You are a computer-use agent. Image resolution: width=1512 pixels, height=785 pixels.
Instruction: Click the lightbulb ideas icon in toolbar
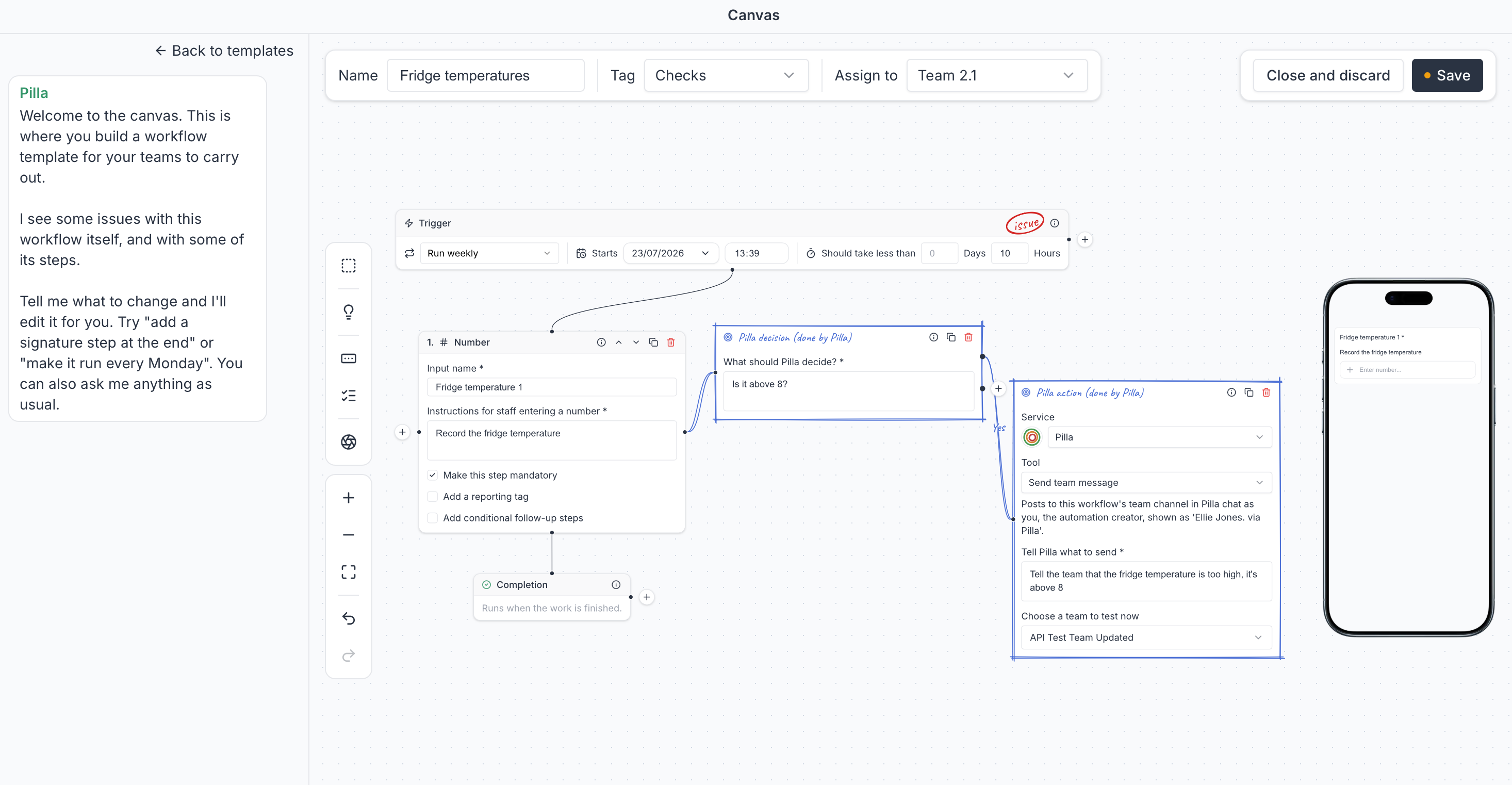[349, 312]
